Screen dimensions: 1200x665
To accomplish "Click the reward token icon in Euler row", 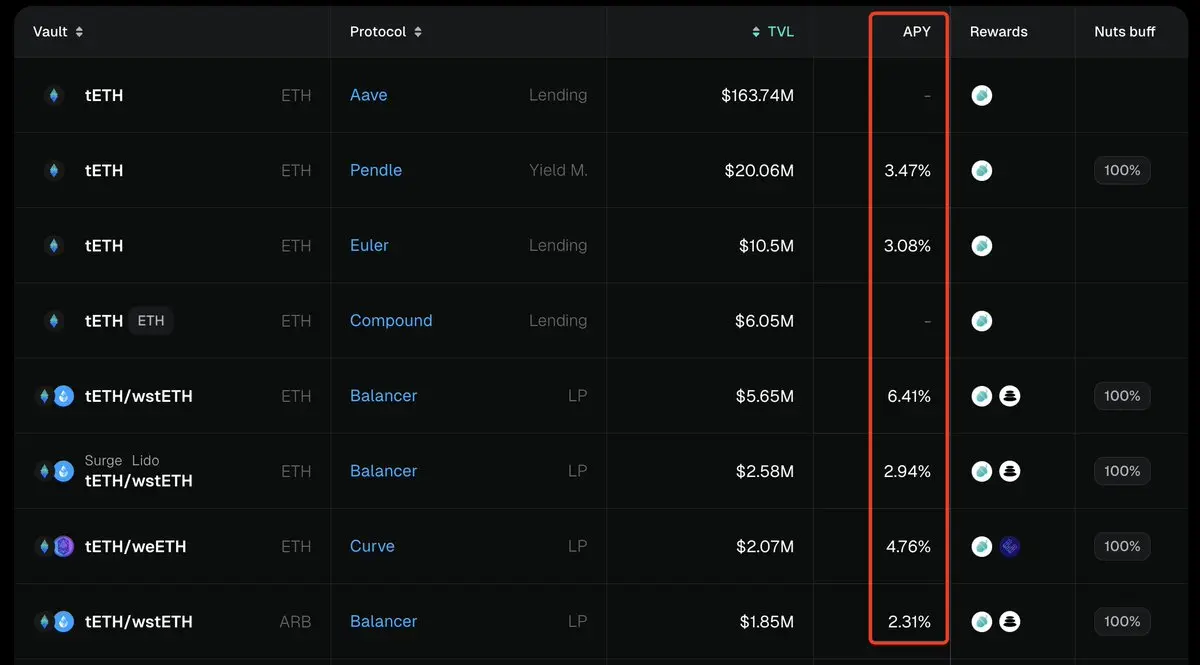I will (x=982, y=246).
